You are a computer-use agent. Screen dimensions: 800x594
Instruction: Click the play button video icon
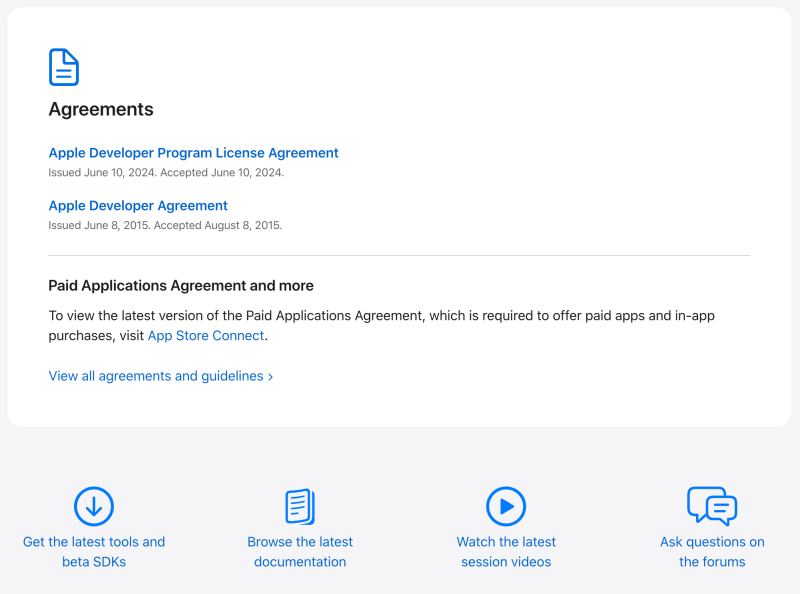pos(506,506)
